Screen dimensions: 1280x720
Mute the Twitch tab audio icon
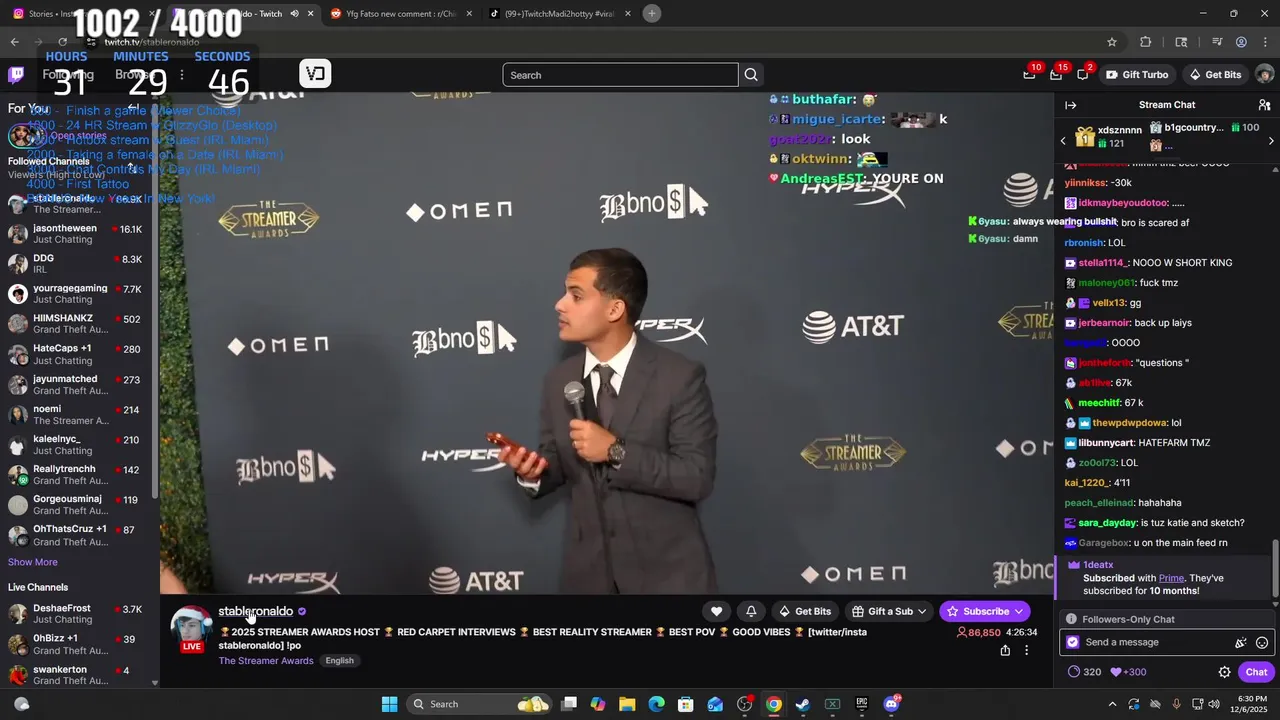point(294,13)
